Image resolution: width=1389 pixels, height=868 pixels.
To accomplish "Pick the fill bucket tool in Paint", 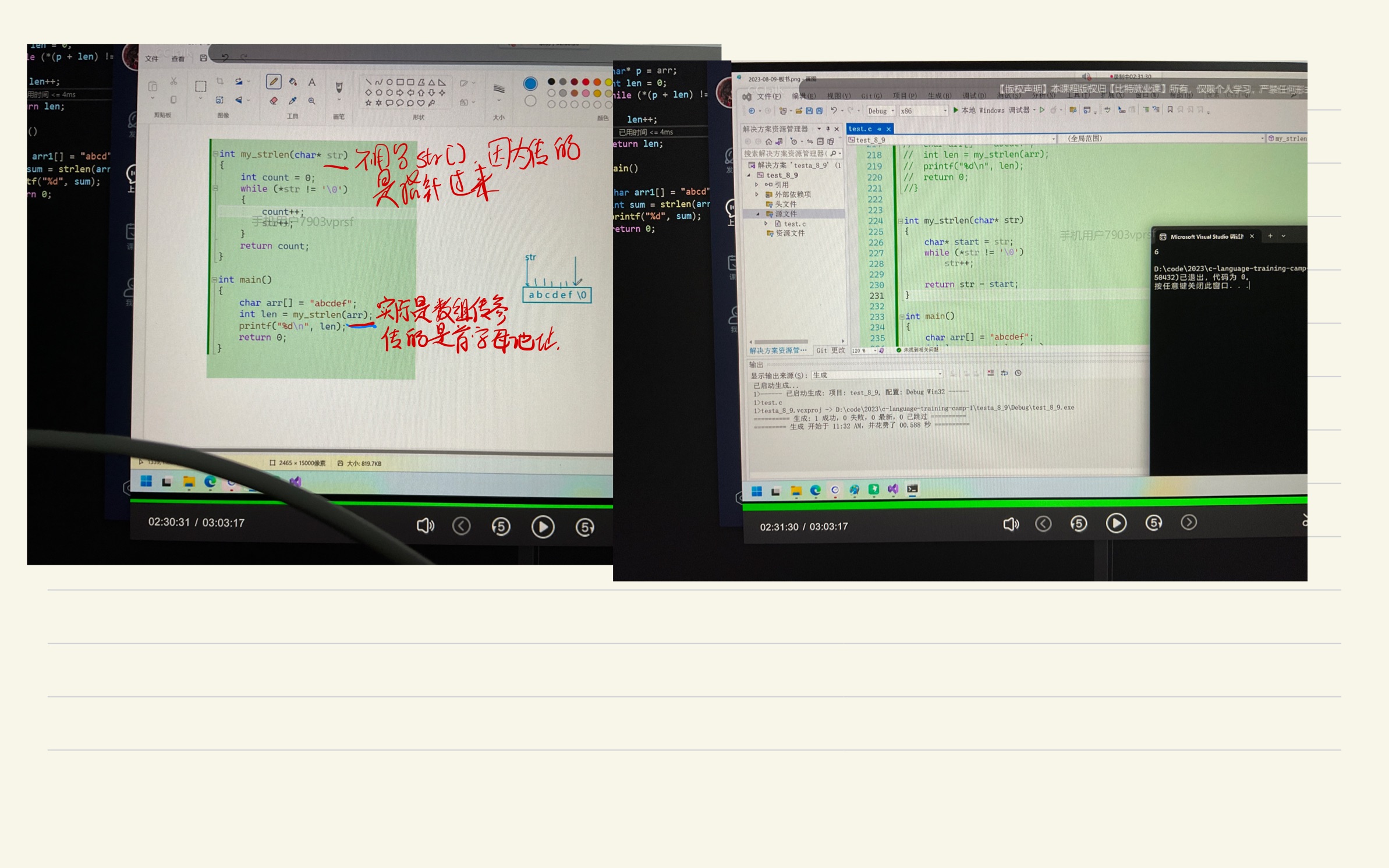I will pyautogui.click(x=293, y=82).
